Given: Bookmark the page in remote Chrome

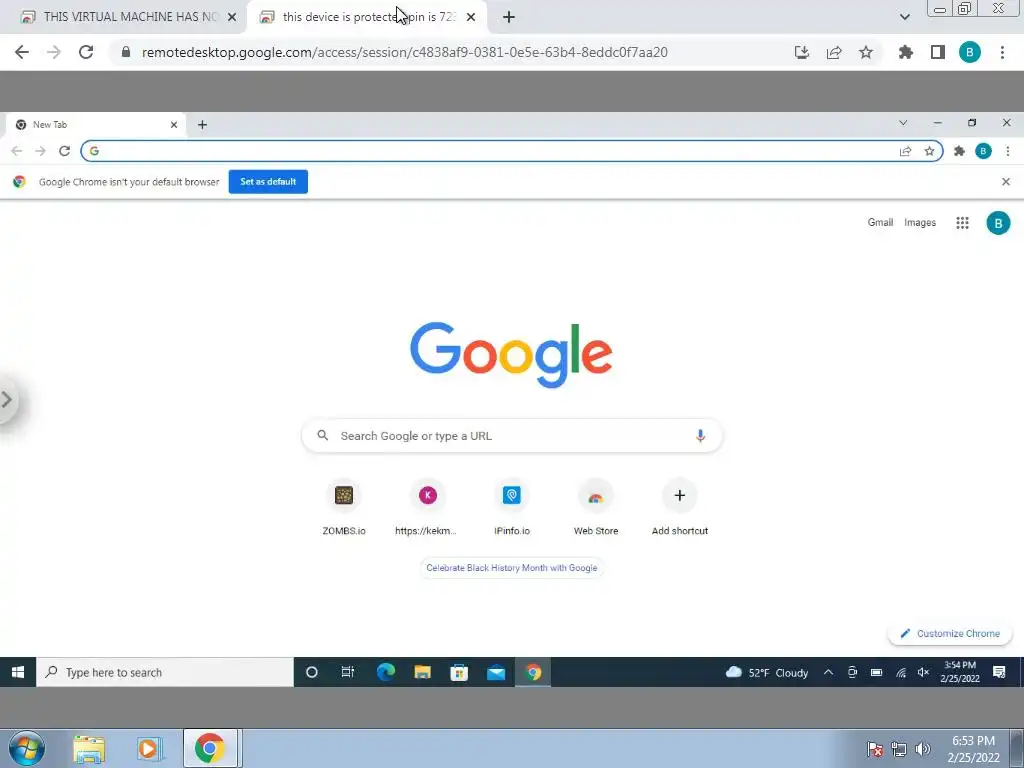Looking at the screenshot, I should (929, 152).
